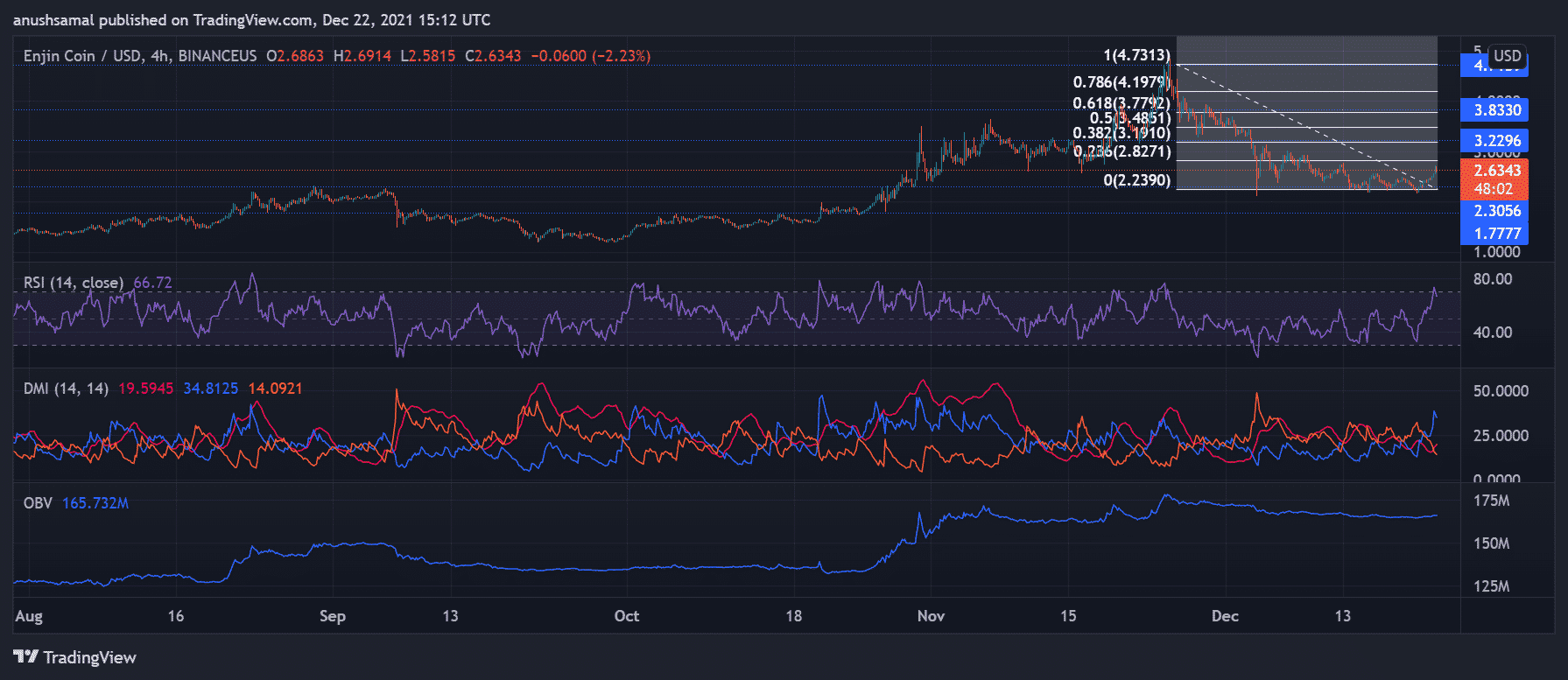
Task: Click the Oct marker on time axis
Action: click(x=627, y=616)
